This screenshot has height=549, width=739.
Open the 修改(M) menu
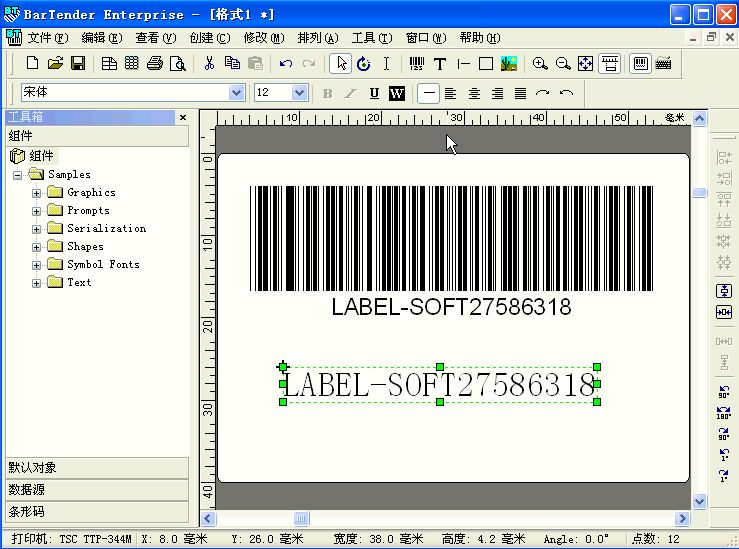pos(264,38)
